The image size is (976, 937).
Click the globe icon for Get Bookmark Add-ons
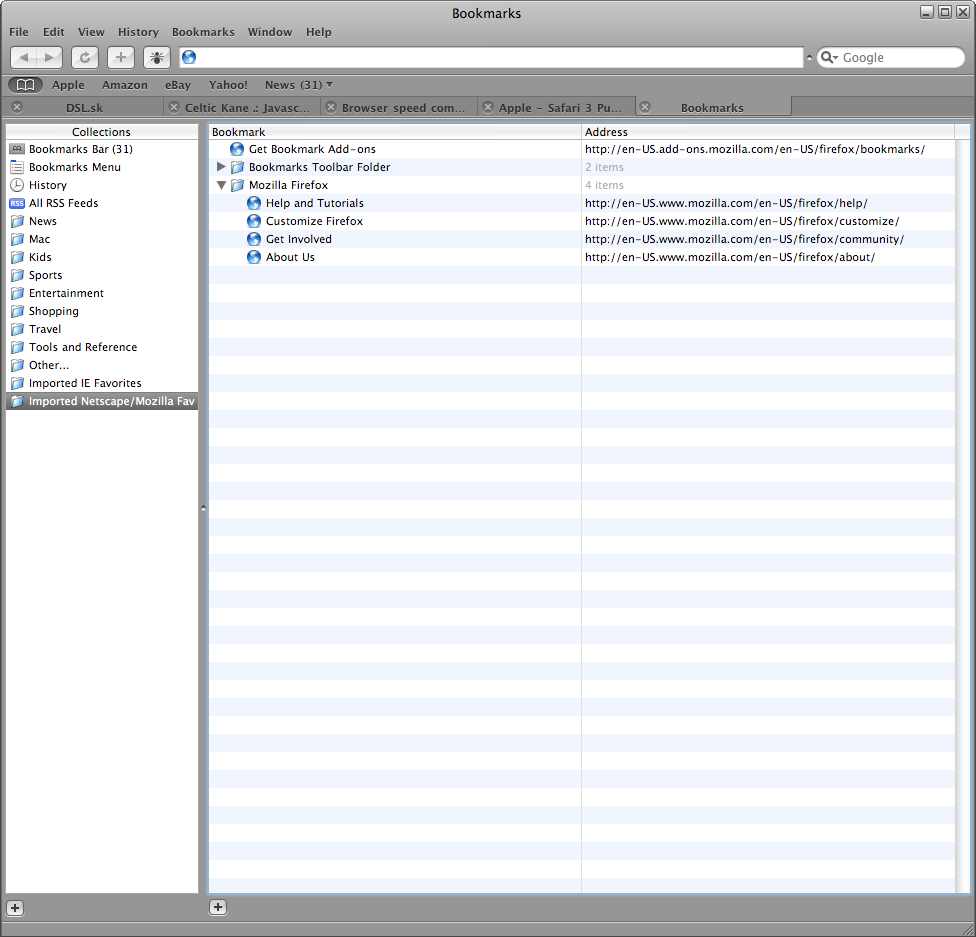237,149
